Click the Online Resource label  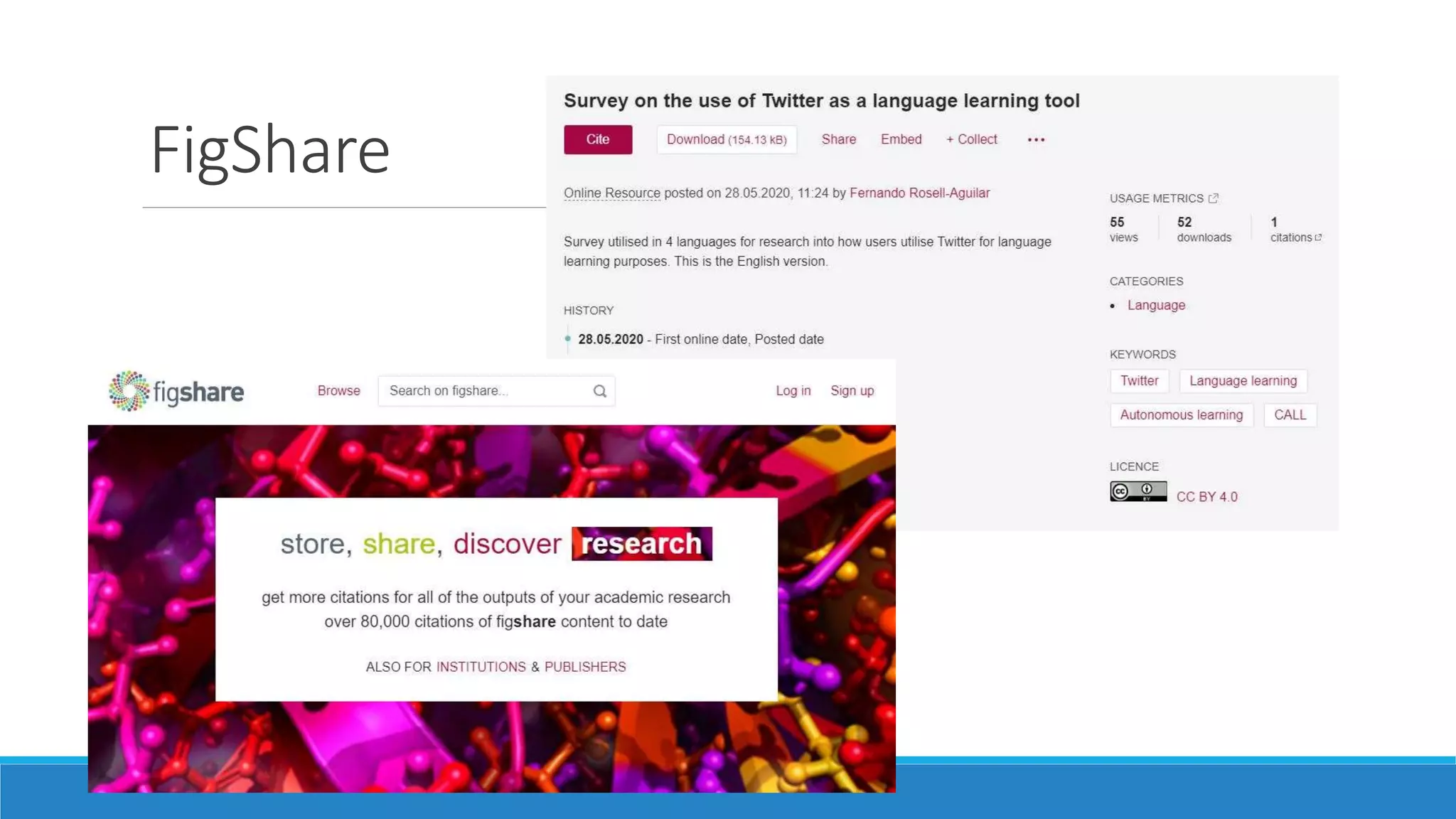point(612,193)
